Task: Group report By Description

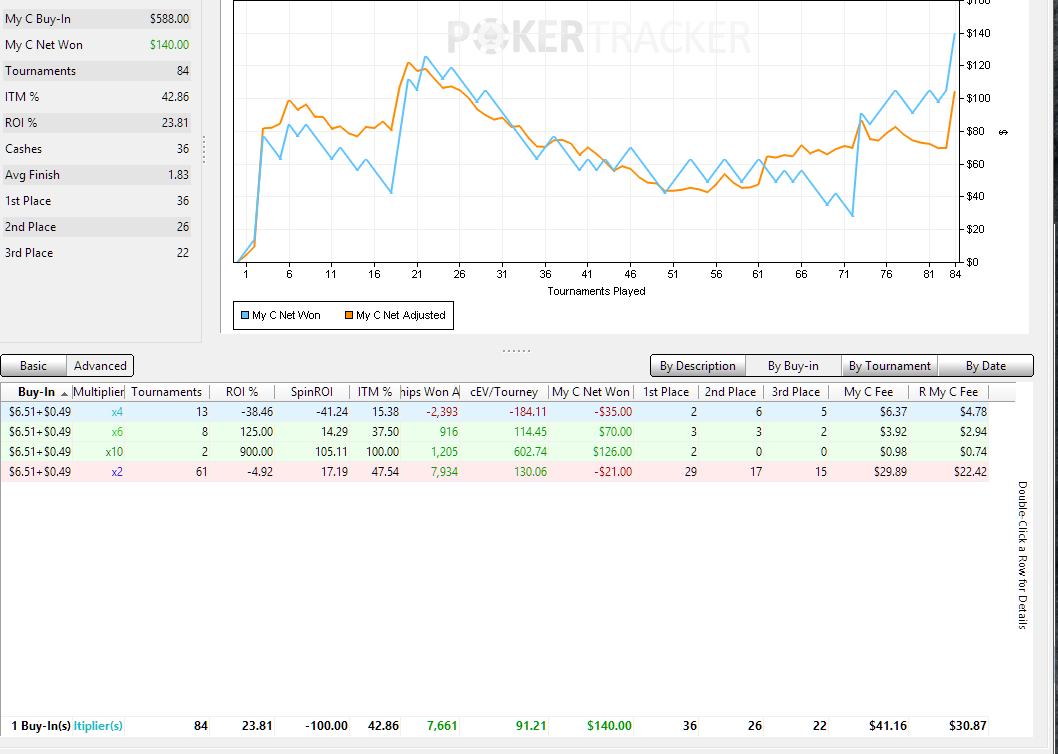Action: [697, 366]
